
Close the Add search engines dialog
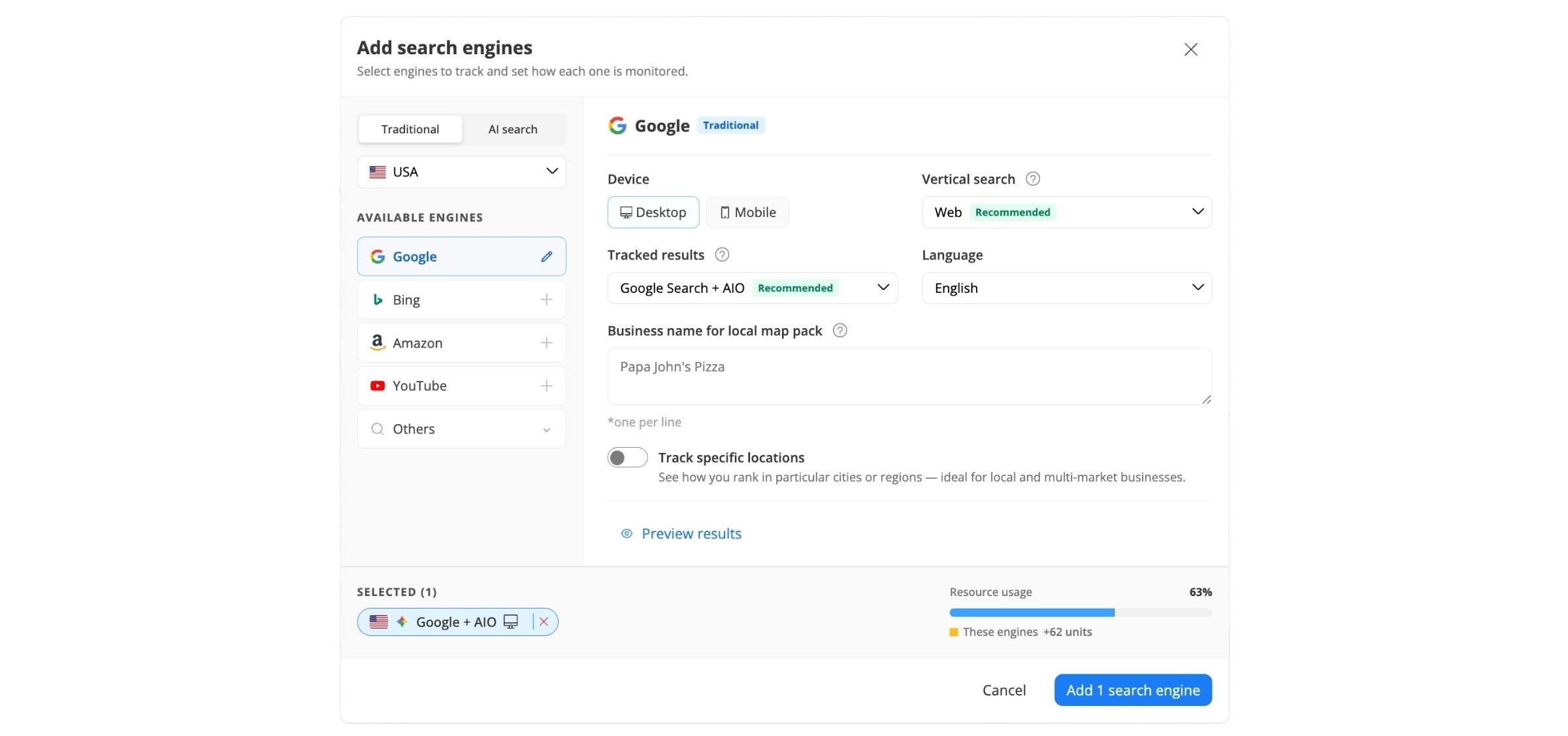tap(1190, 50)
